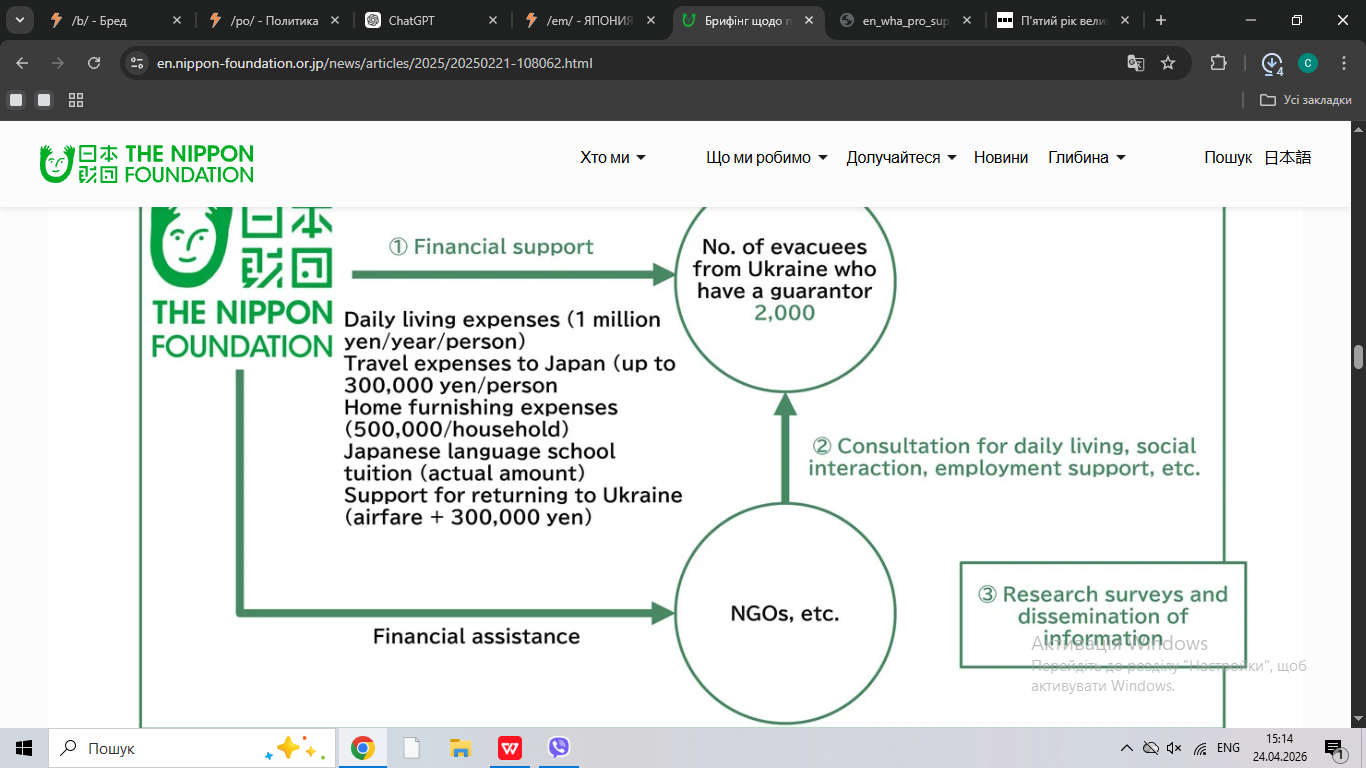Click the taskbar 'Пошук' search box
This screenshot has width=1366, height=768.
(191, 748)
